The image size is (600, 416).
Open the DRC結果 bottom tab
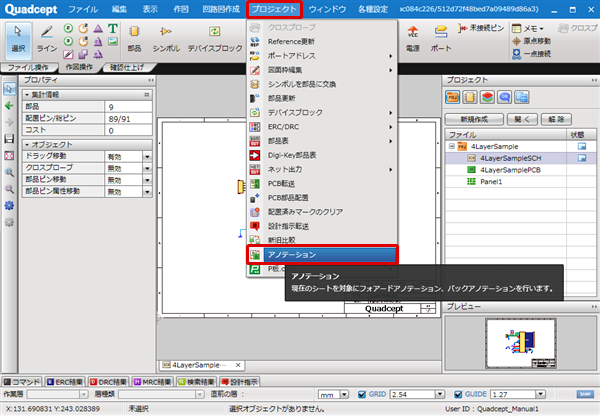click(108, 382)
